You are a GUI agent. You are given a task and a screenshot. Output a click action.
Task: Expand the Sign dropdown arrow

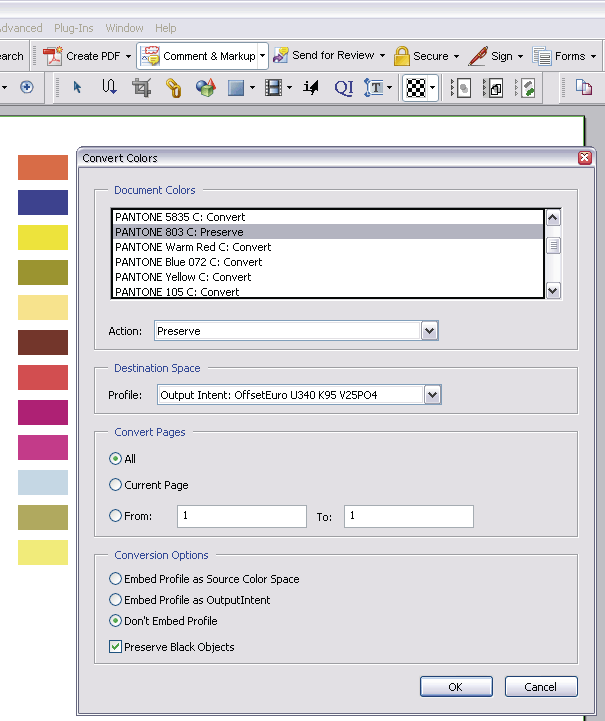pos(520,57)
